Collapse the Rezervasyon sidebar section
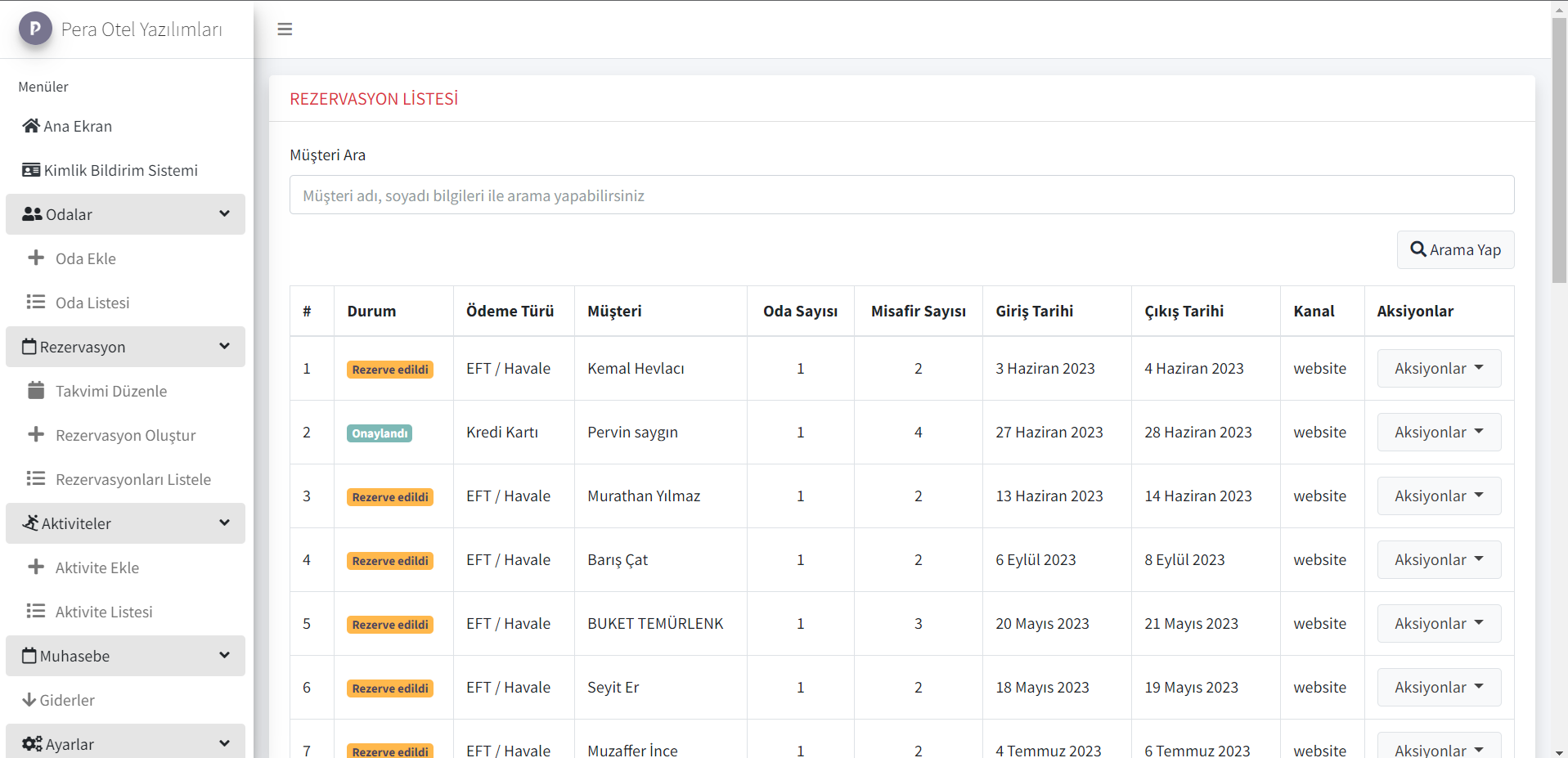1568x758 pixels. click(x=224, y=347)
